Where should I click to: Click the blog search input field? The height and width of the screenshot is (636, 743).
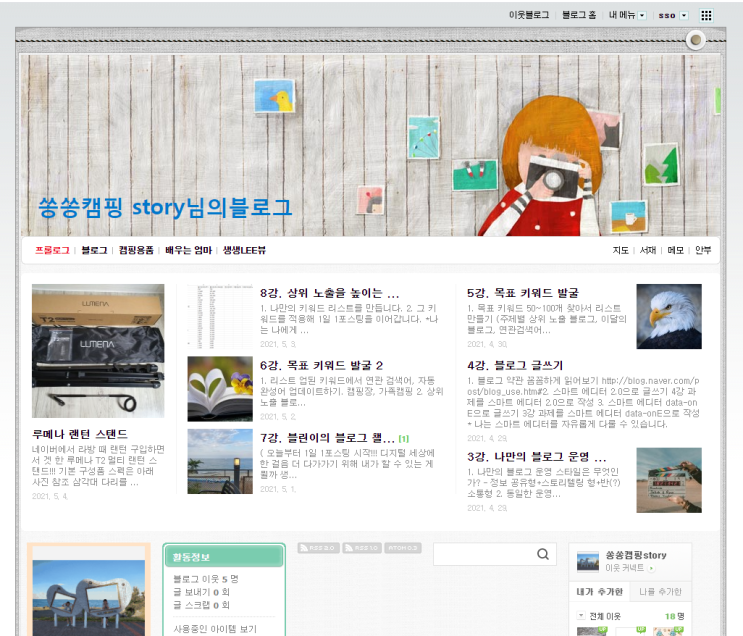[x=484, y=554]
